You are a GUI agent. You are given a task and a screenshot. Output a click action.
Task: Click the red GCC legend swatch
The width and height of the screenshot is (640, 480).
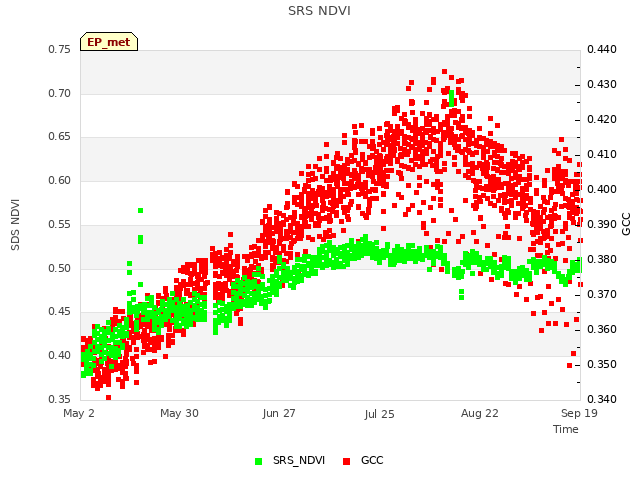pyautogui.click(x=347, y=461)
